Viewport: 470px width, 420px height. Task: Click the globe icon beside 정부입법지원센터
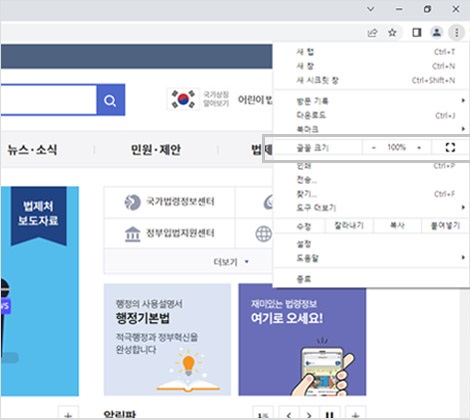click(x=264, y=234)
